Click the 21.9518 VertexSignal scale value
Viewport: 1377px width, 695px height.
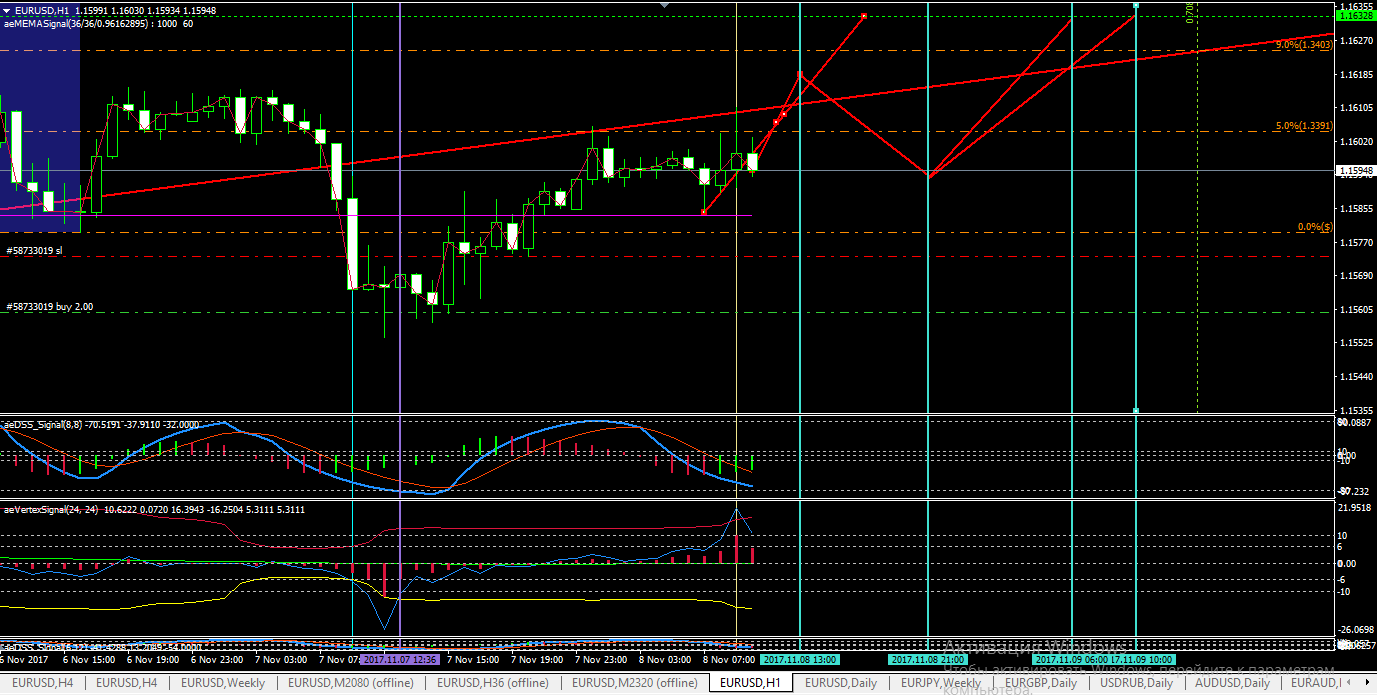[1356, 508]
